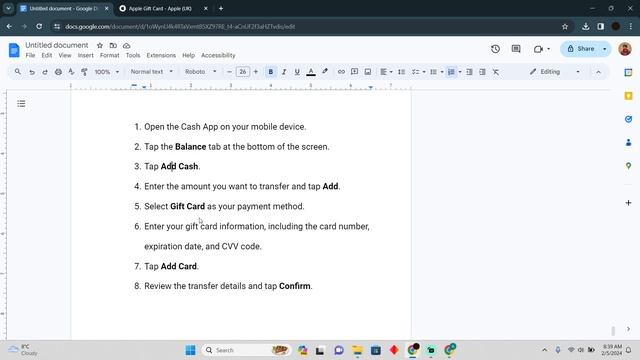
Task: Click the font size field showing 26
Action: coord(242,72)
